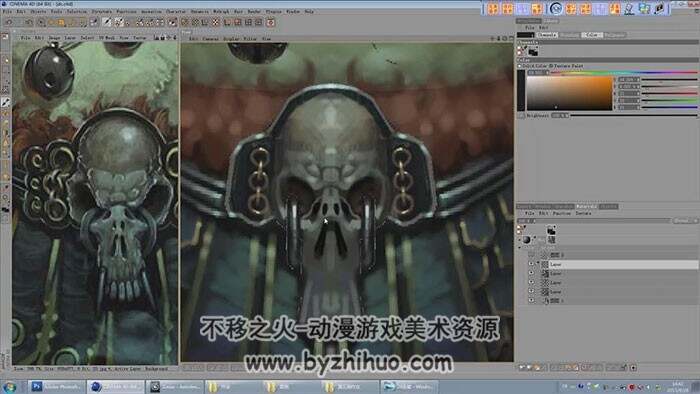Open the Plugins menu
Viewport: 700px width, 394px height.
[x=274, y=12]
